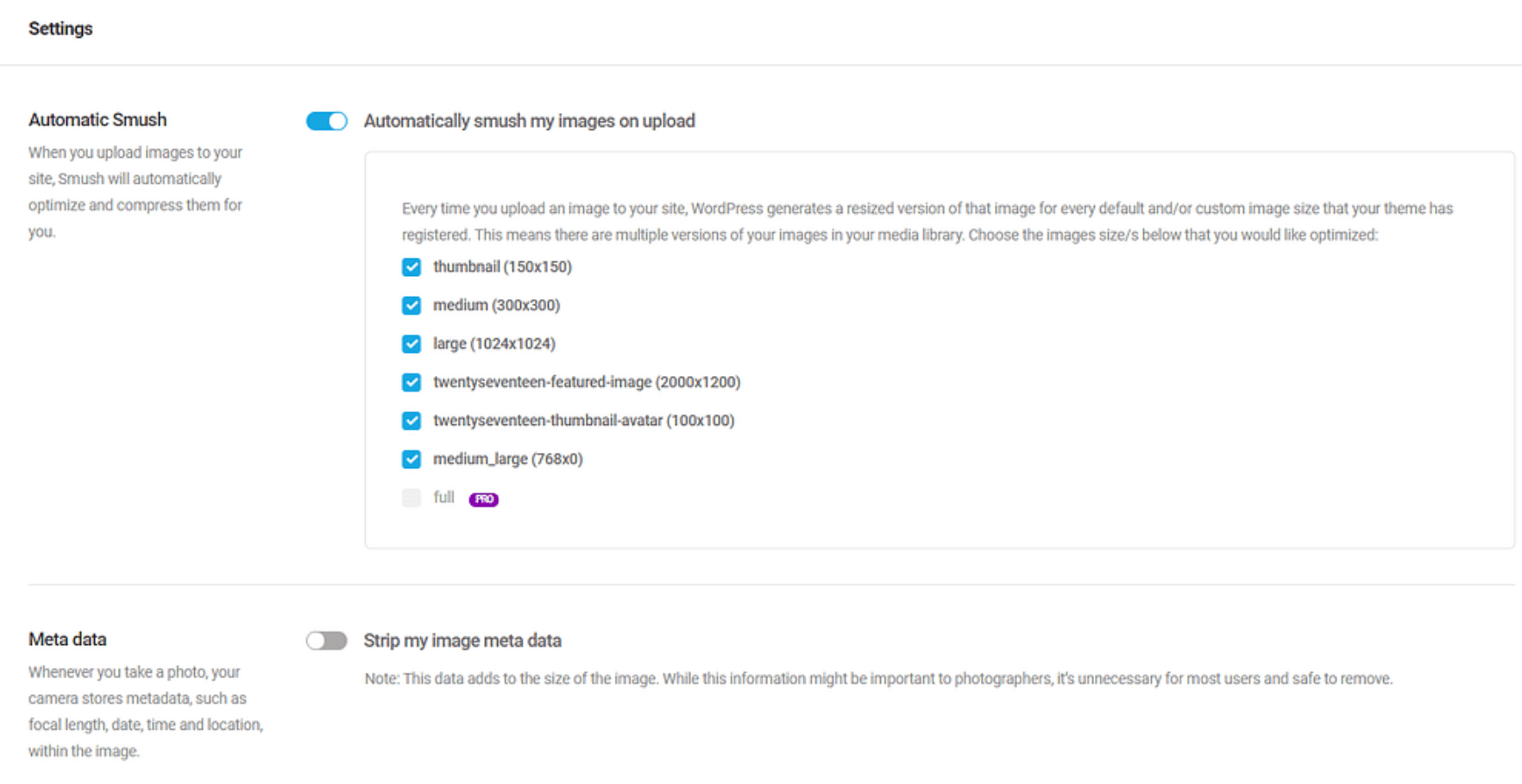Uncheck the twentyseventeen-thumbnail-avatar checkbox
Screen dimensions: 1522x784
pos(412,421)
